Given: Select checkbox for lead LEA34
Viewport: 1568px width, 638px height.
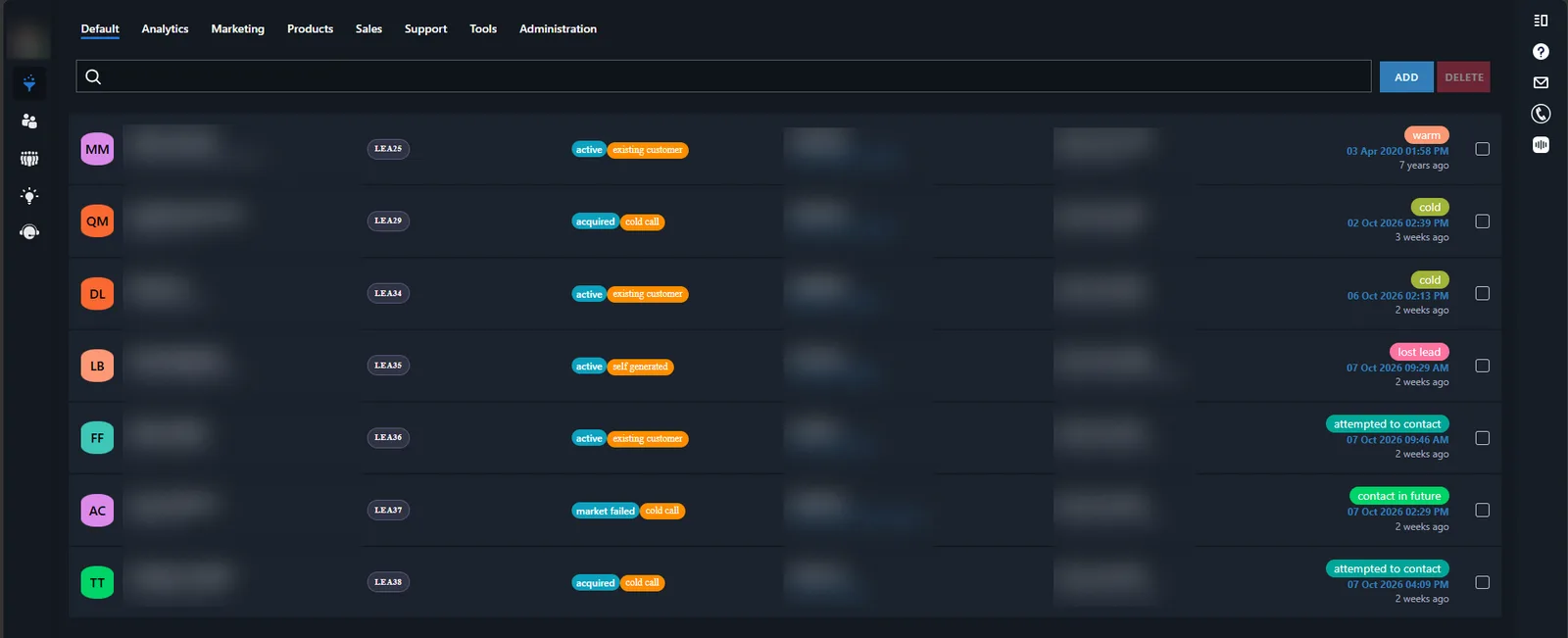Looking at the screenshot, I should (x=1482, y=293).
